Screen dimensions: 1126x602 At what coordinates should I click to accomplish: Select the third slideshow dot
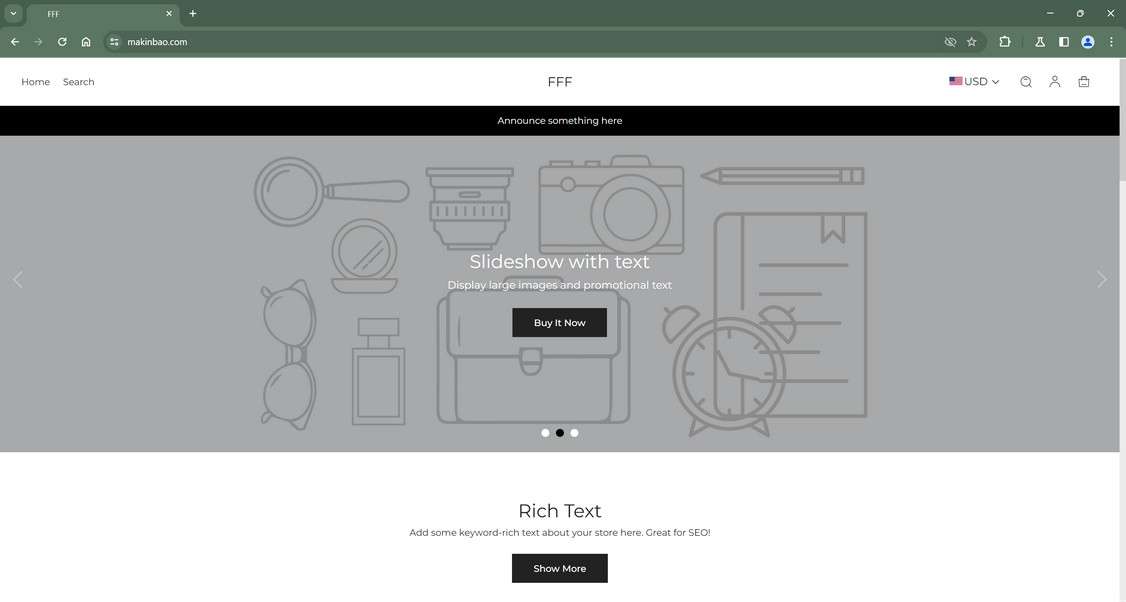[574, 432]
